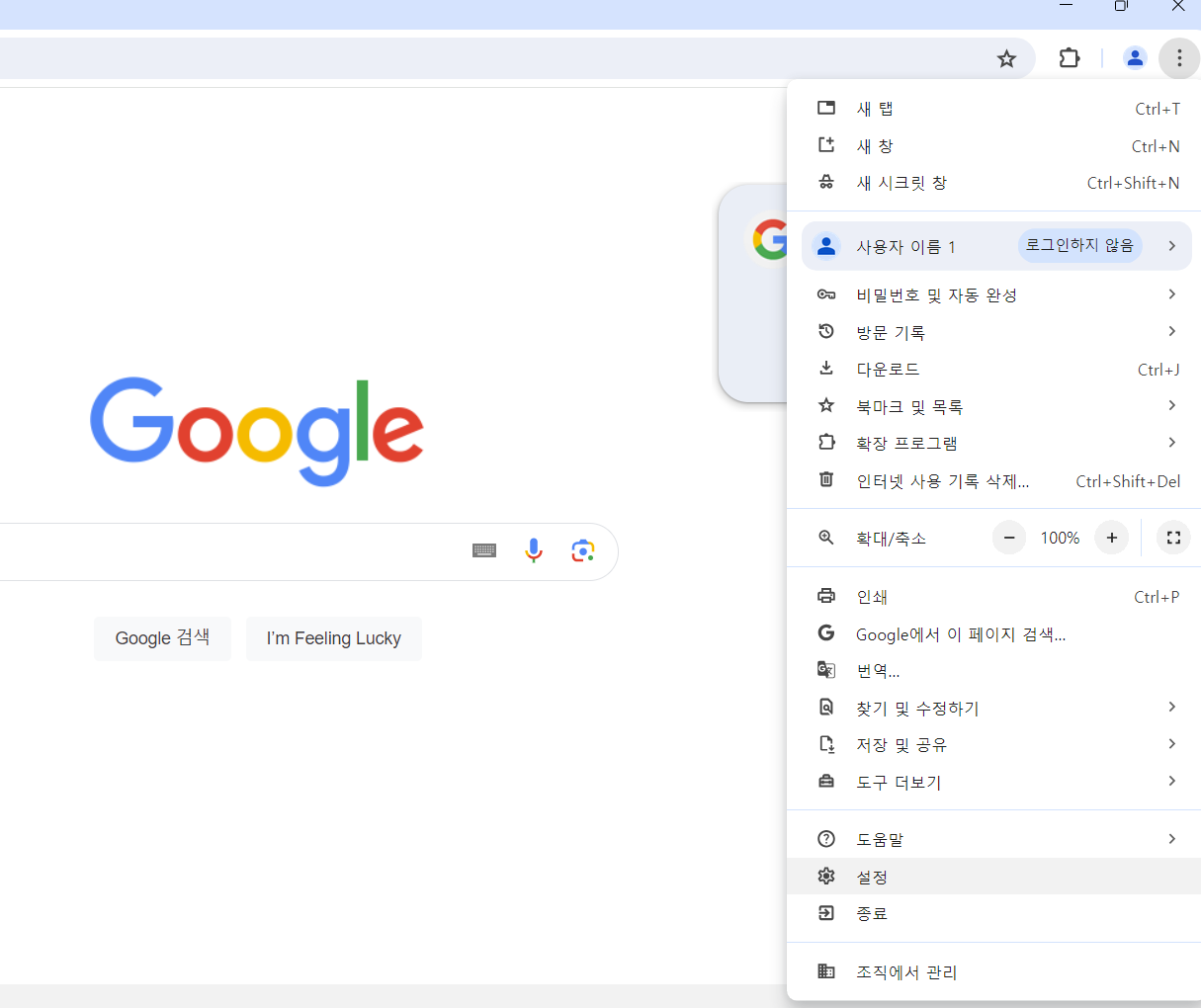Expand the 비밀번호 및 자동 완성 submenu arrow
Screen dimensions: 1201x1008
[1172, 294]
